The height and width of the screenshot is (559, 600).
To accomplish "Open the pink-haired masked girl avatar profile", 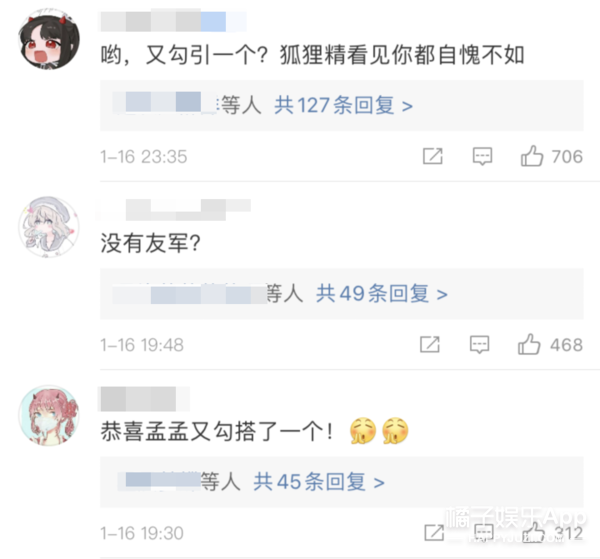I will tap(49, 415).
